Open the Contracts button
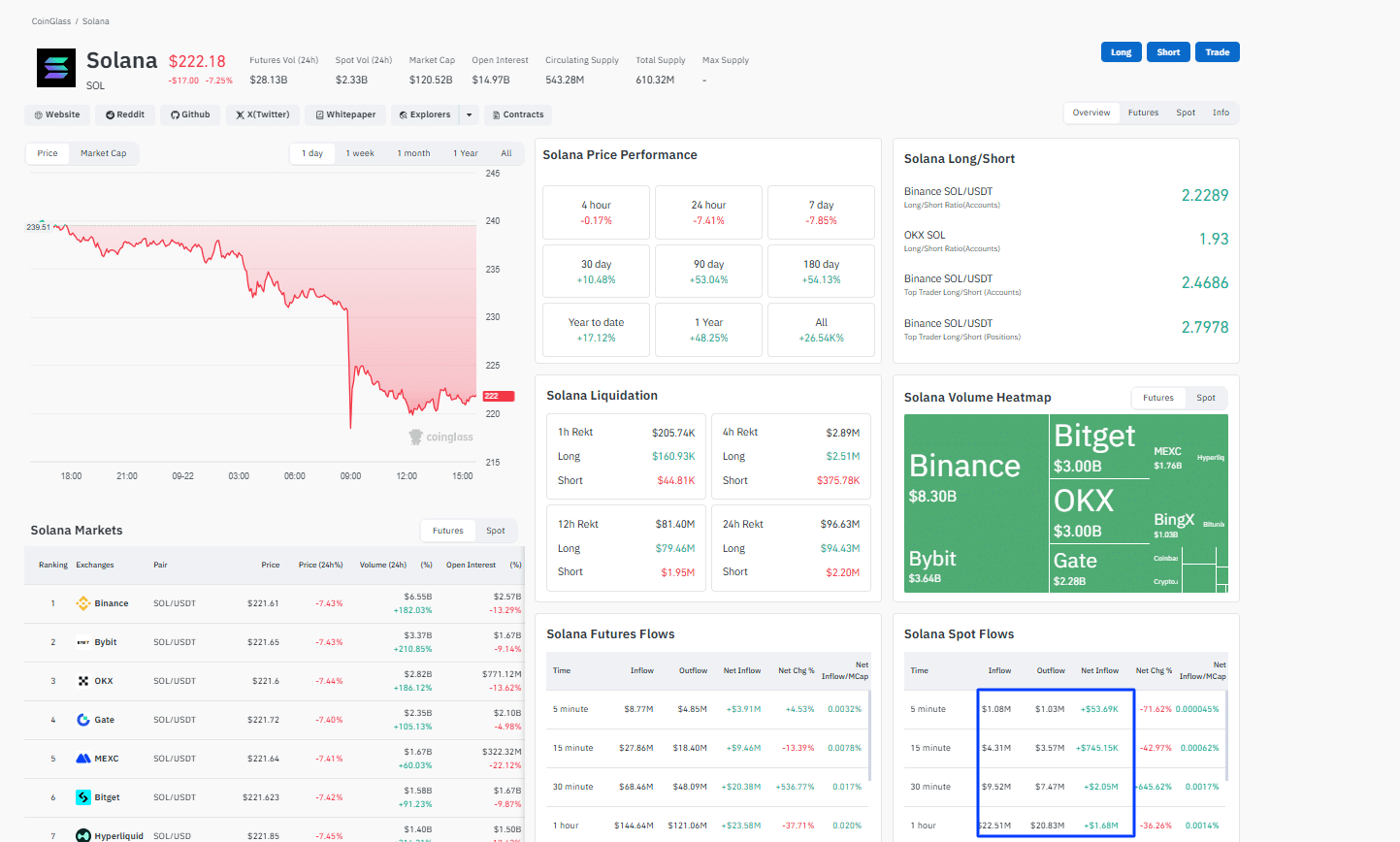 pos(518,114)
